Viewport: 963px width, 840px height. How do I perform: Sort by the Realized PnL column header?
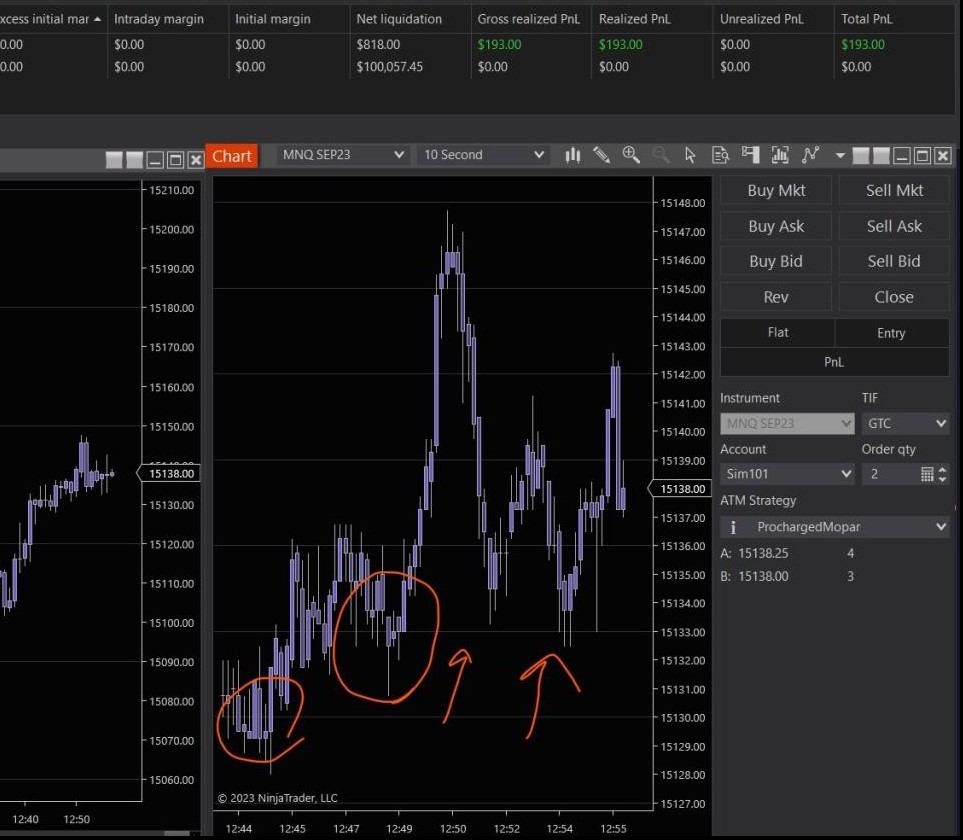(623, 19)
